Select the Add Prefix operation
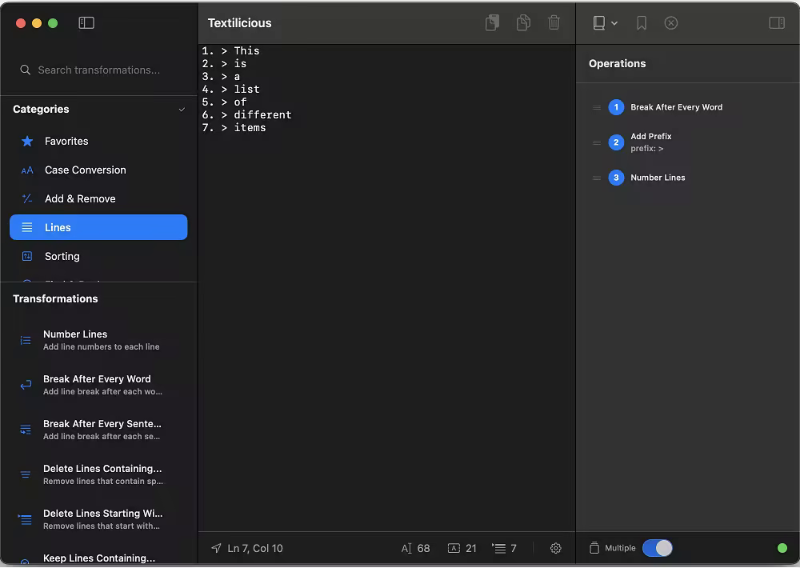Image resolution: width=800 pixels, height=568 pixels. tap(651, 142)
